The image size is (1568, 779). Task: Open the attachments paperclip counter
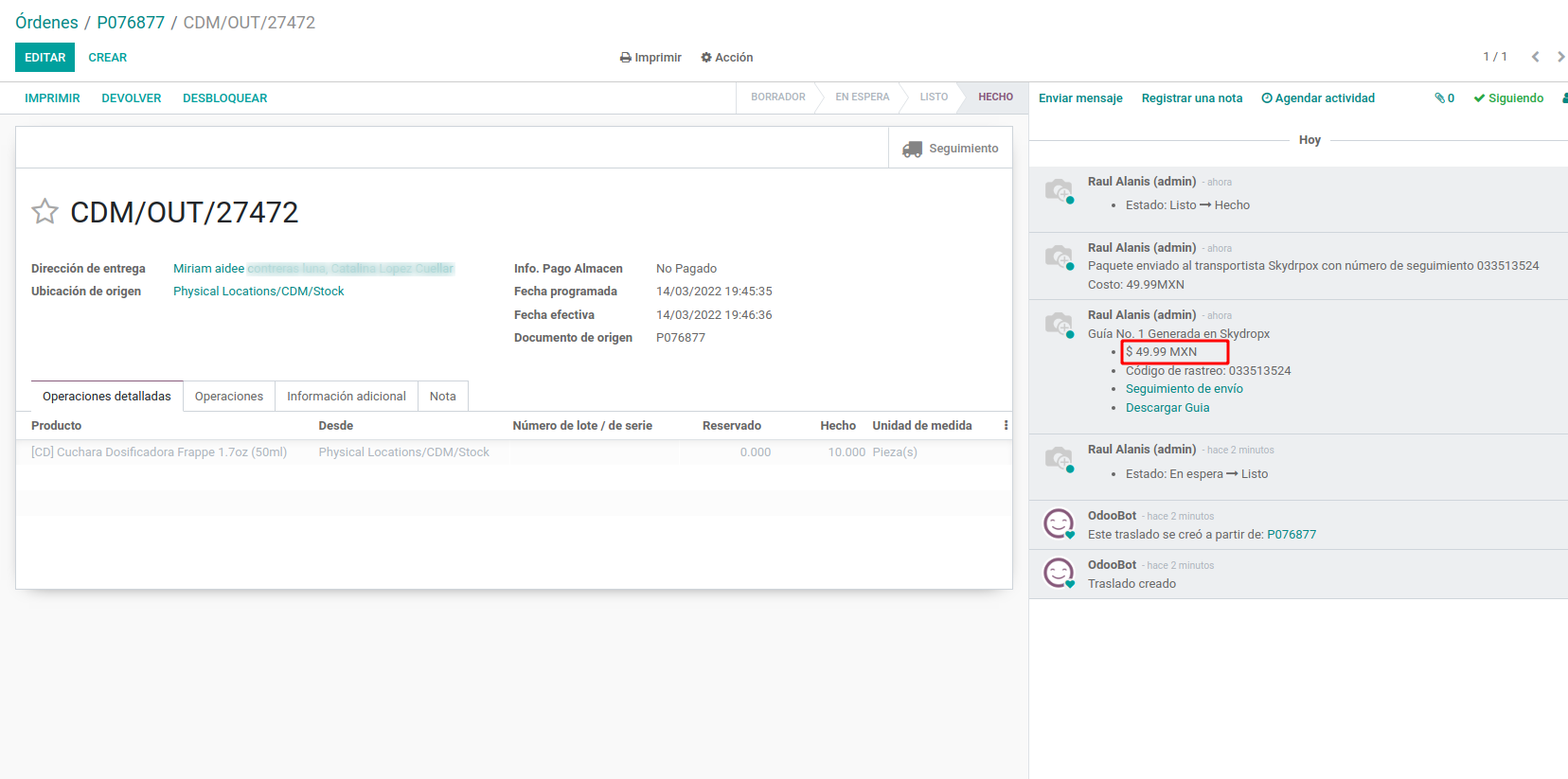click(x=1444, y=98)
